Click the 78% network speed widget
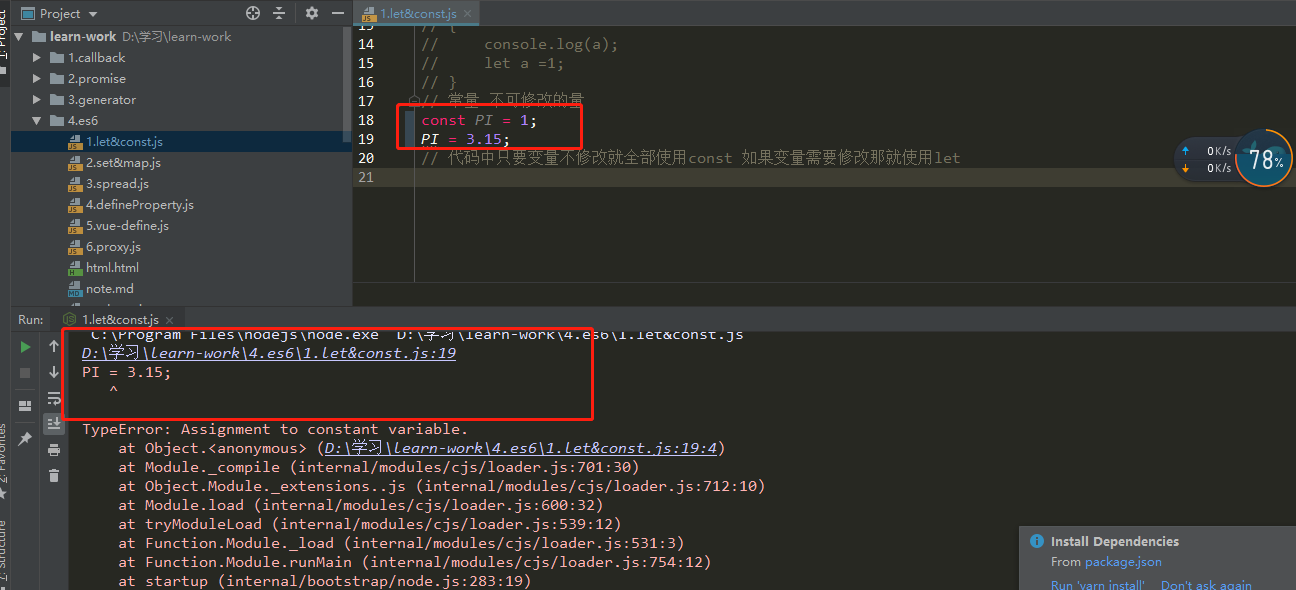1296x590 pixels. point(1264,158)
